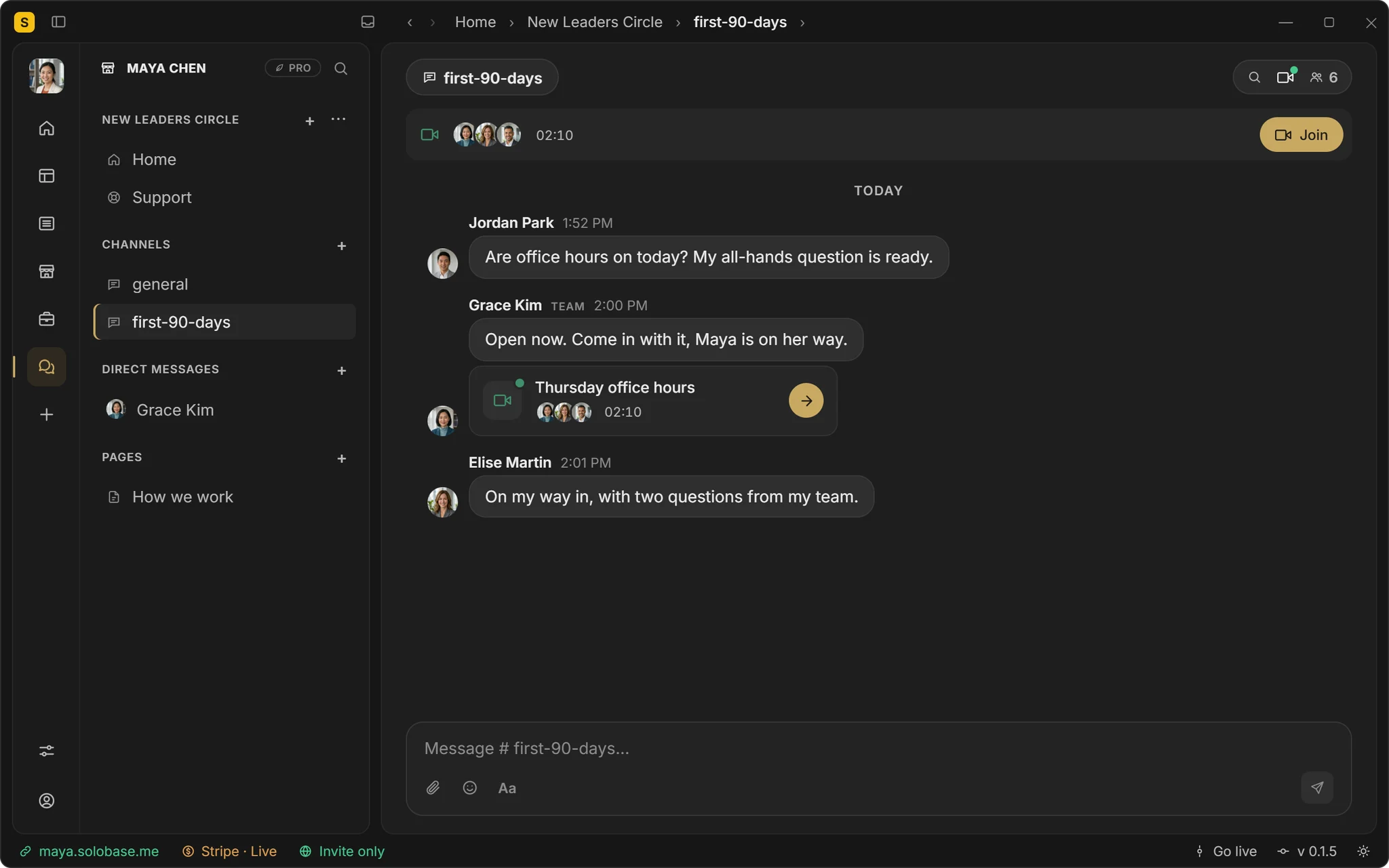The width and height of the screenshot is (1389, 868).
Task: Click the plus icon in left rail
Action: coord(47,414)
